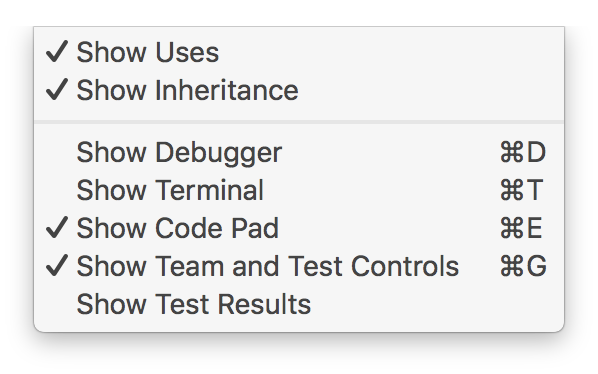This screenshot has width=598, height=374.
Task: Click the separator line below Show Inheritance
Action: [299, 122]
